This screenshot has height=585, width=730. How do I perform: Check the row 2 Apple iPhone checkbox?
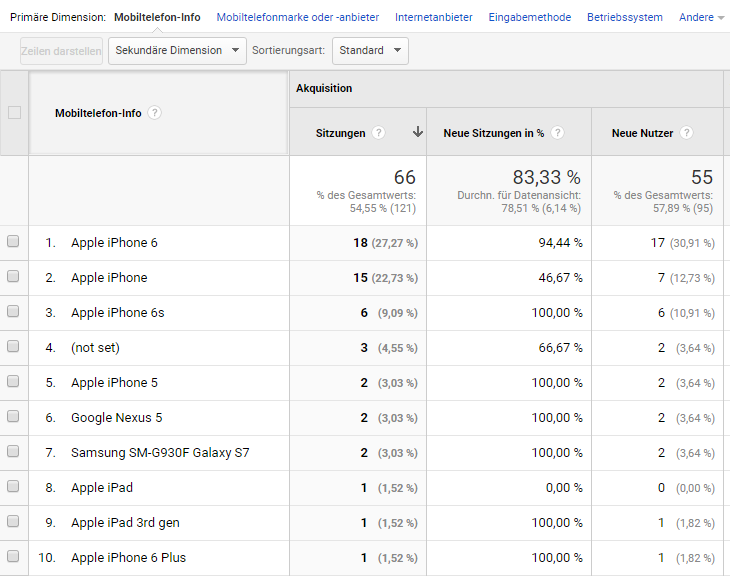pyautogui.click(x=13, y=276)
